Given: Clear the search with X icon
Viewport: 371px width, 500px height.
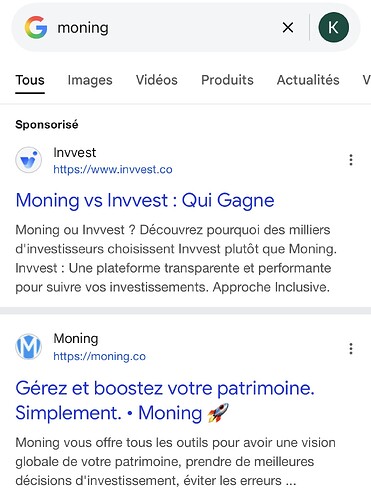Looking at the screenshot, I should 288,27.
